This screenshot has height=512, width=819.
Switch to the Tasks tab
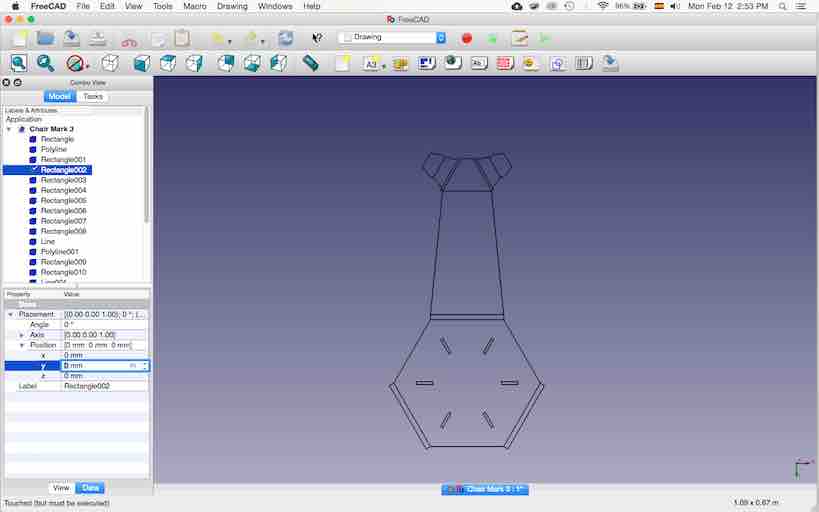pos(92,97)
